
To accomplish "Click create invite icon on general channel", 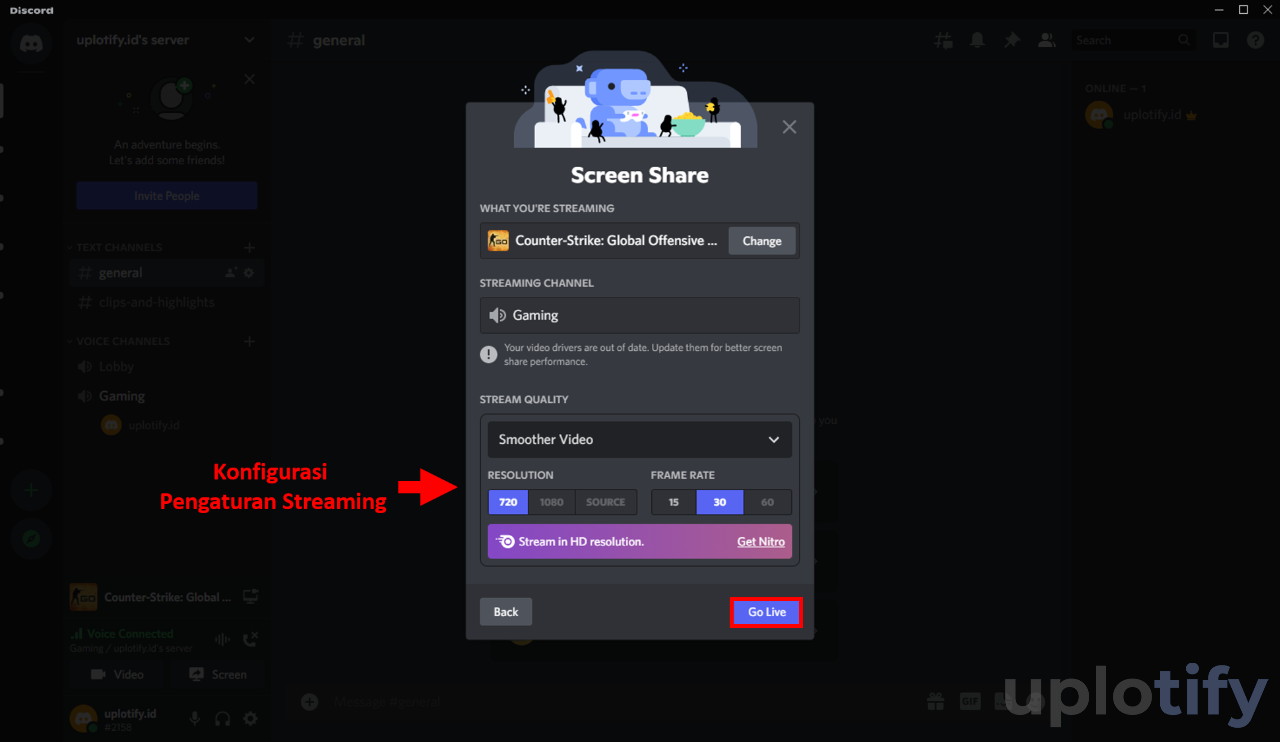I will [x=231, y=273].
